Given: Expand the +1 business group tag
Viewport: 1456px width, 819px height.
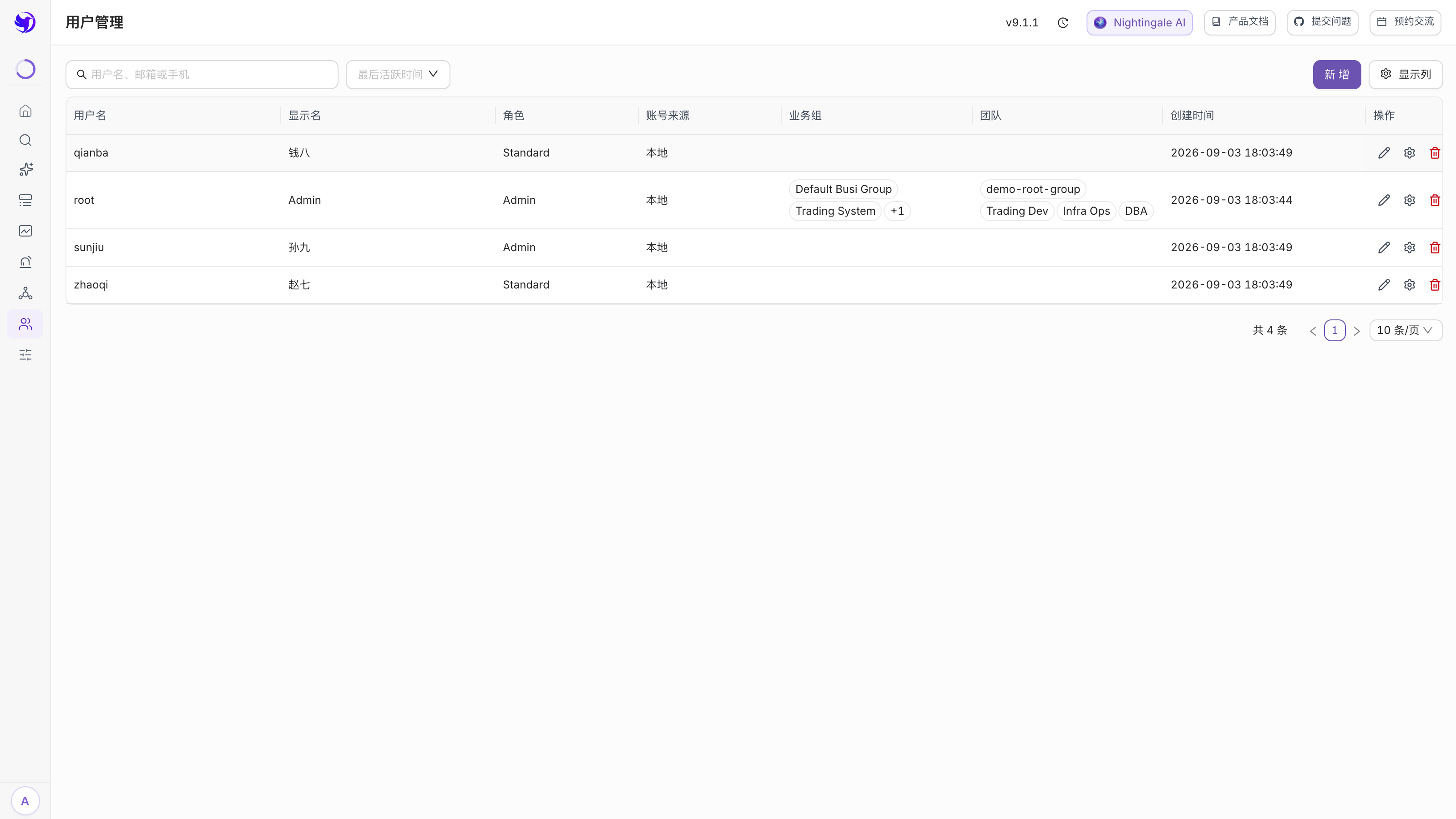Looking at the screenshot, I should [897, 211].
